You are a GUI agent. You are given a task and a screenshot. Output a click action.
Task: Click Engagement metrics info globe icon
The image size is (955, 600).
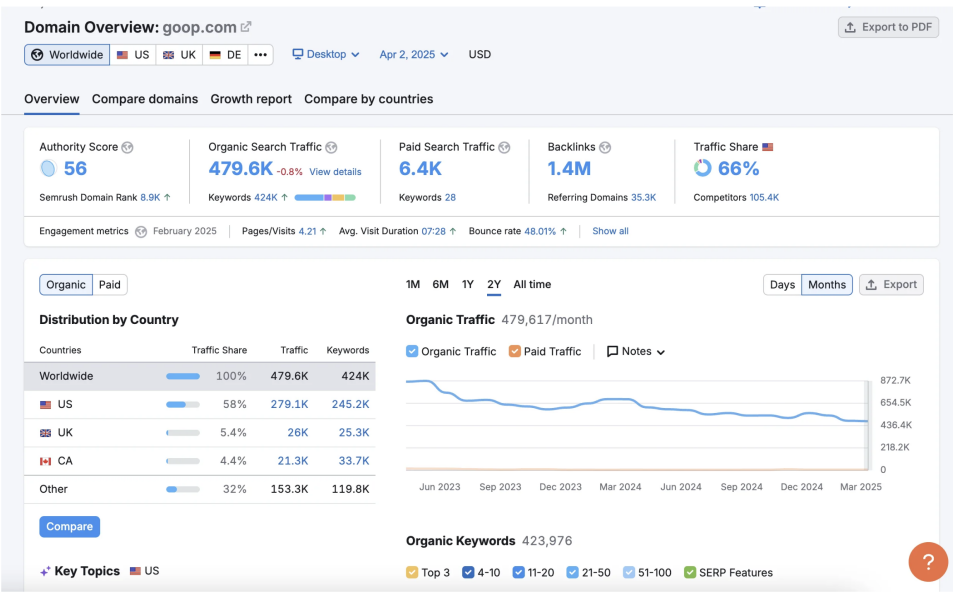tap(141, 231)
